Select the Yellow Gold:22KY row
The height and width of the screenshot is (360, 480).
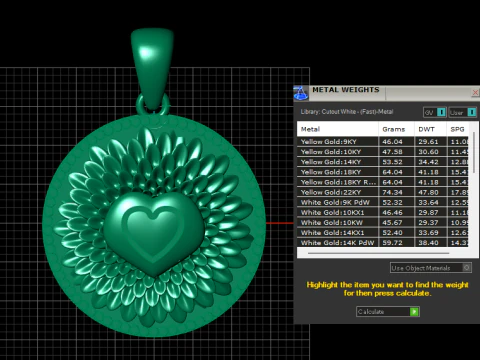point(382,192)
